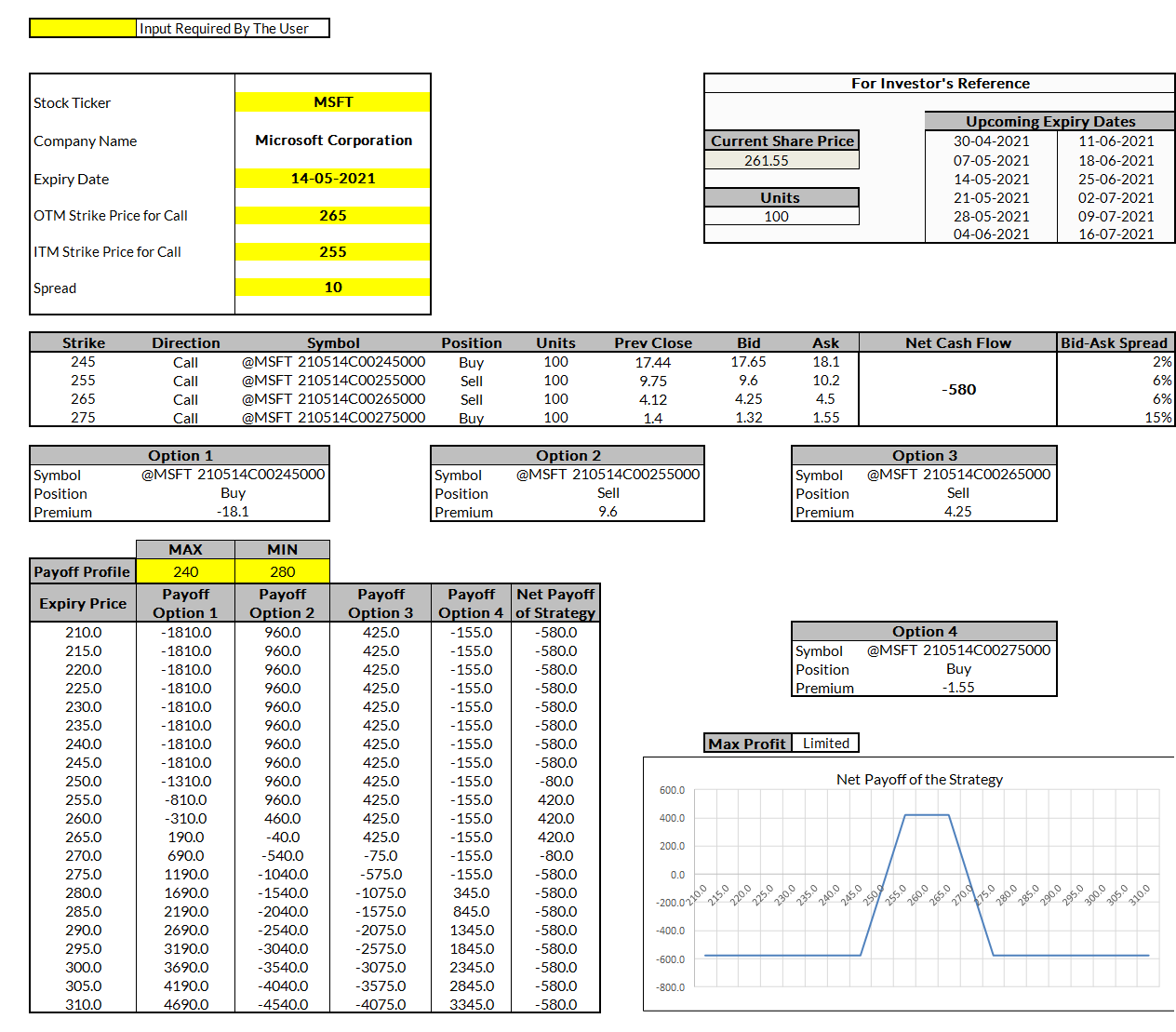Select the Ask value 10.2
The width and height of the screenshot is (1176, 1032).
pyautogui.click(x=826, y=381)
